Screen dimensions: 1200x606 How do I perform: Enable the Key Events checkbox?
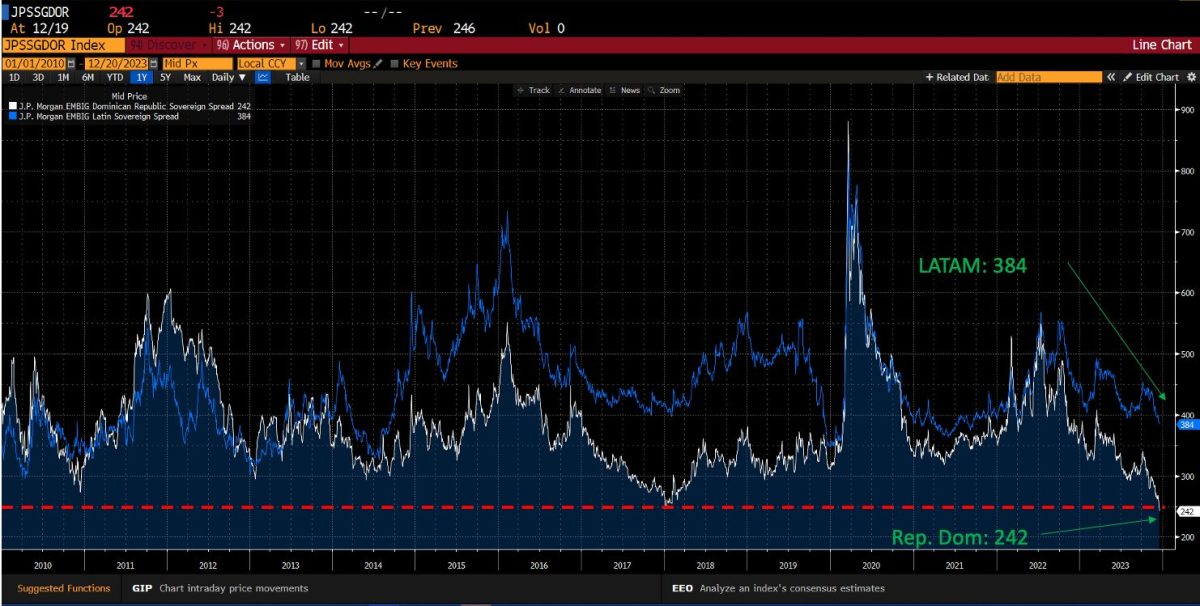[394, 63]
